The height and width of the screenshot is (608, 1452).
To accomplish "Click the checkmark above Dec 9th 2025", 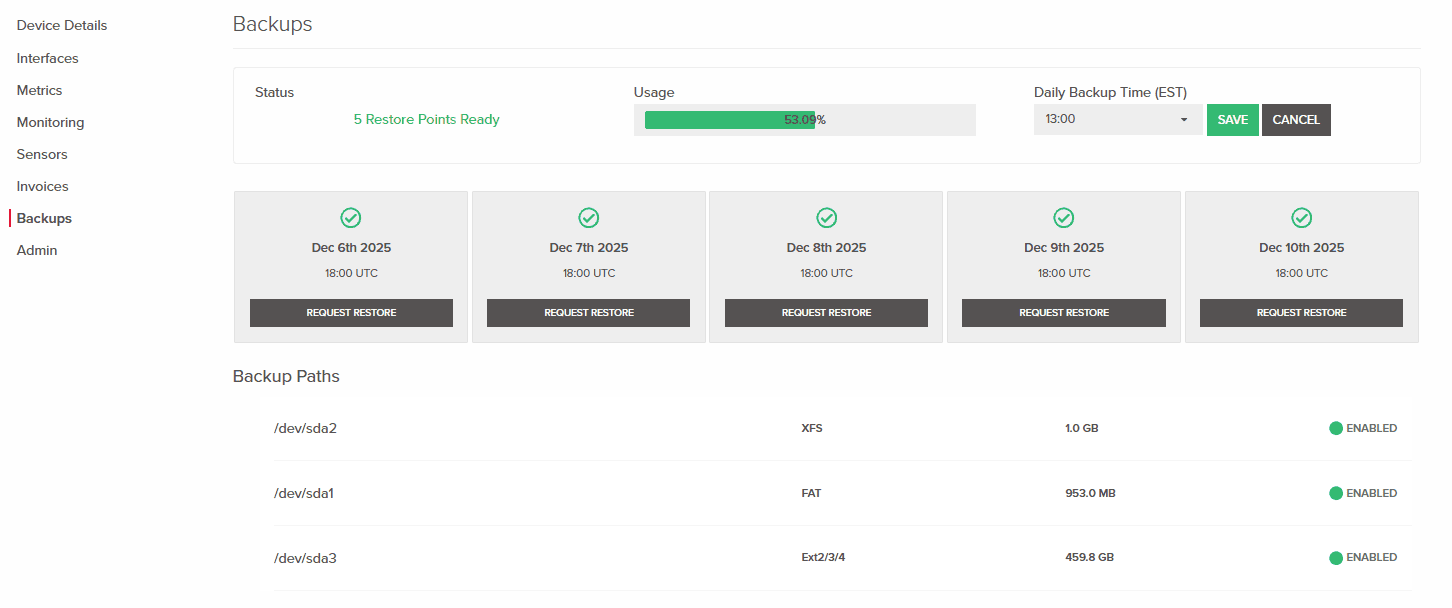I will tap(1063, 217).
